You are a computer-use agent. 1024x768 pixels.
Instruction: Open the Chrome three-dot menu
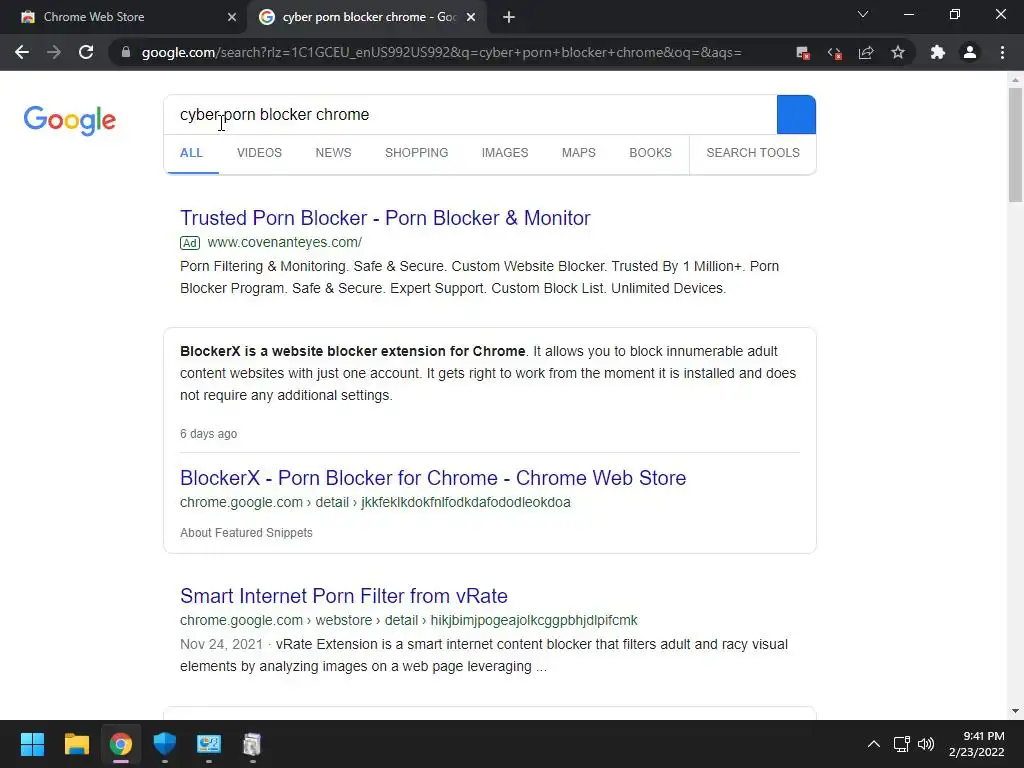click(1002, 52)
